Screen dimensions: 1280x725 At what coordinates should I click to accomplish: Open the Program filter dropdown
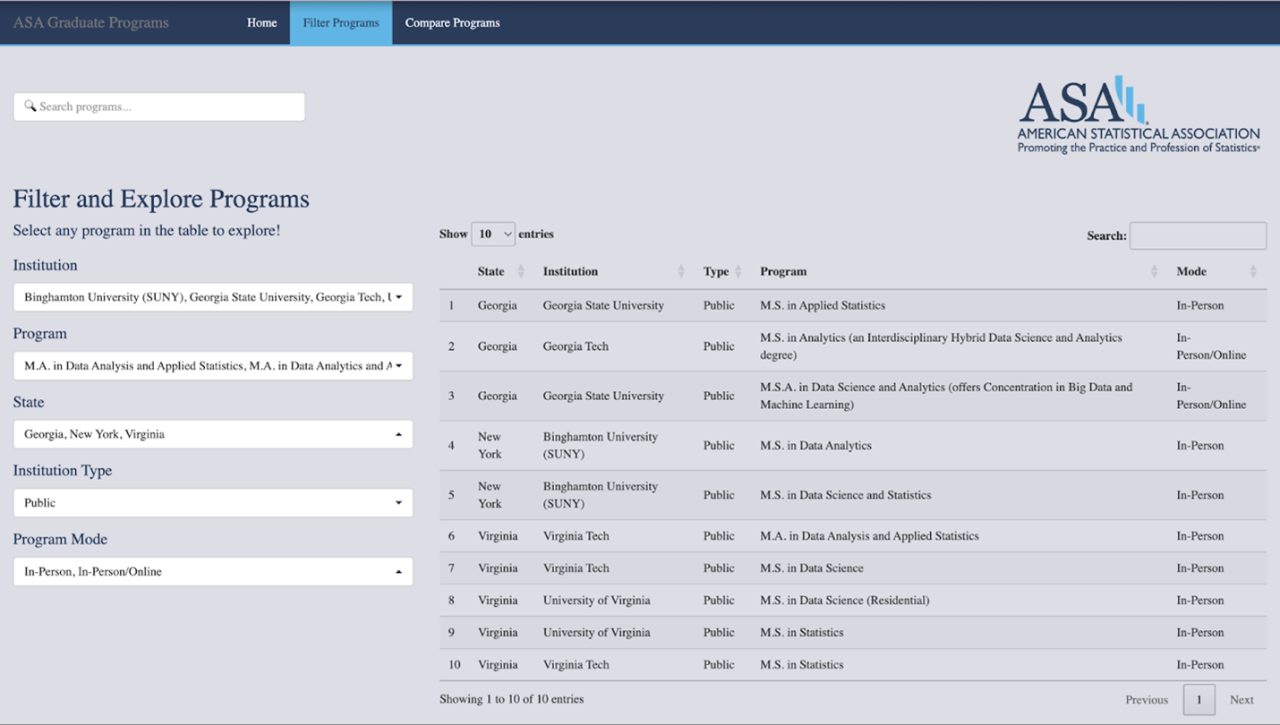213,366
